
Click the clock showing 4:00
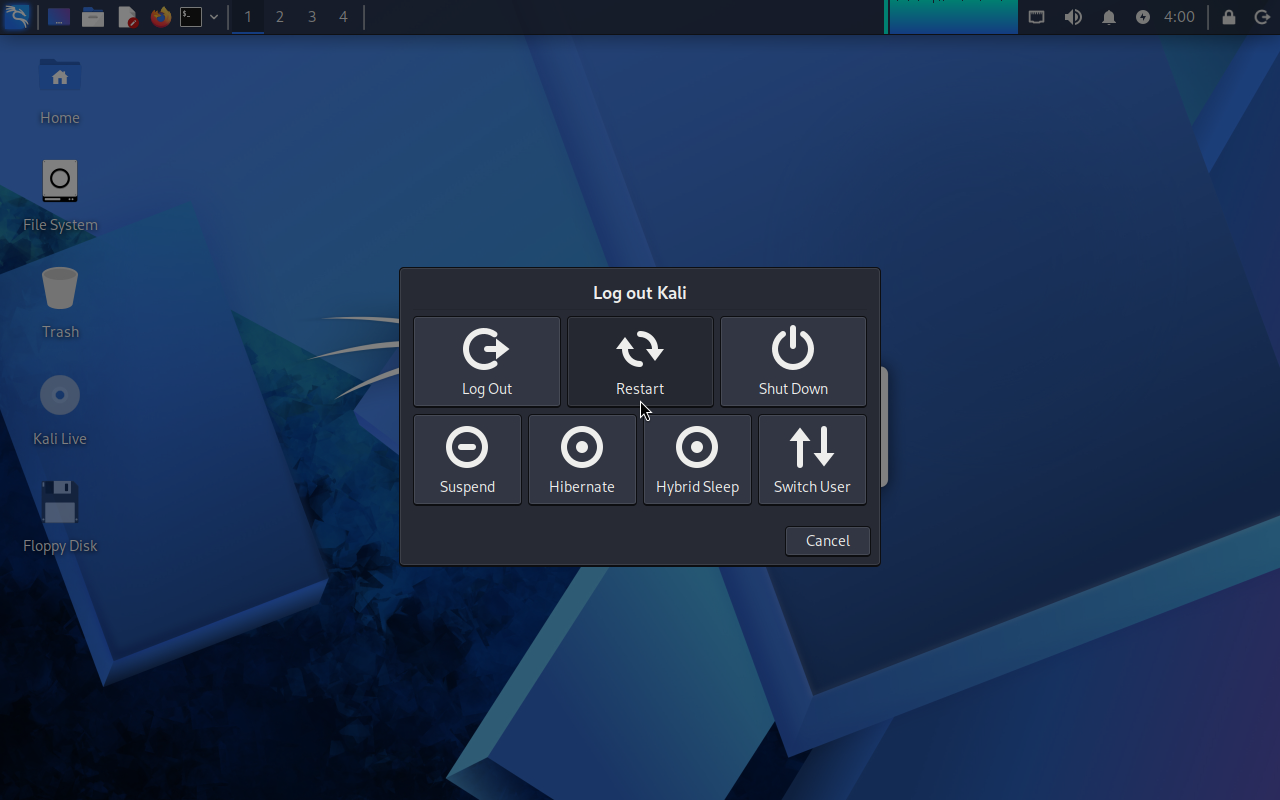1180,17
